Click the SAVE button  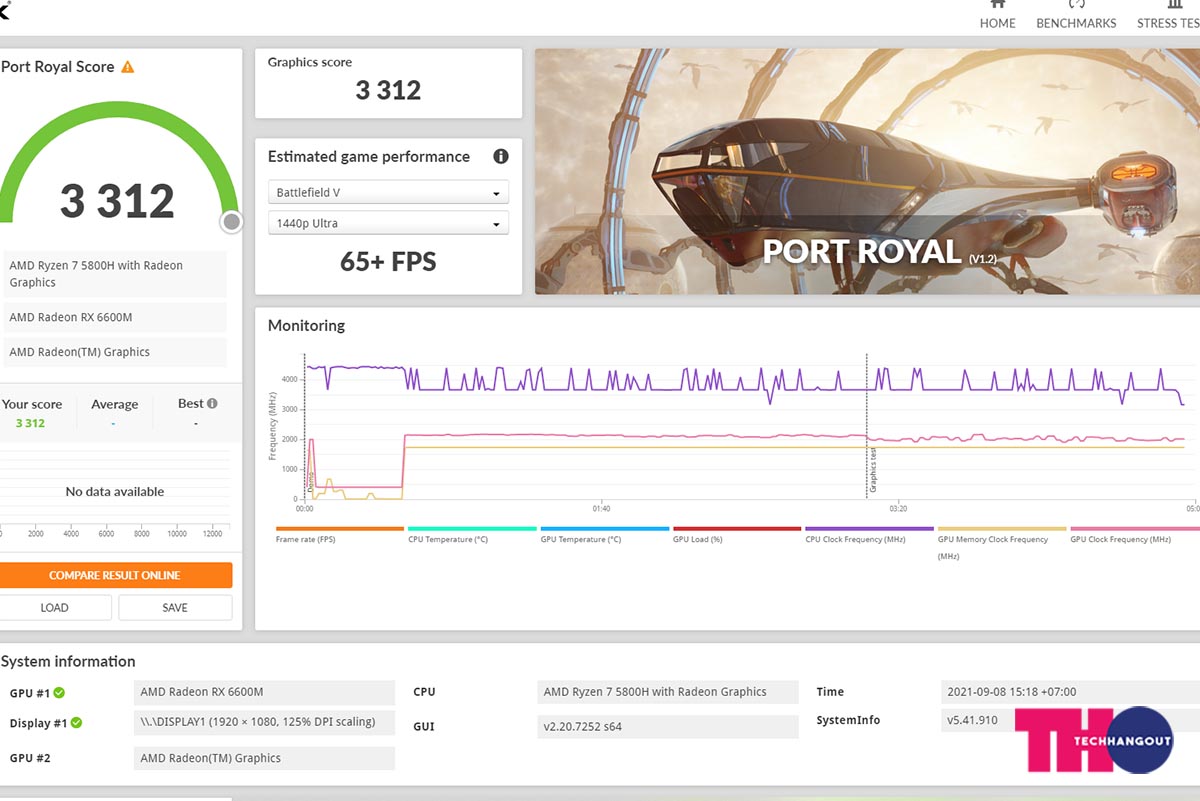[175, 607]
